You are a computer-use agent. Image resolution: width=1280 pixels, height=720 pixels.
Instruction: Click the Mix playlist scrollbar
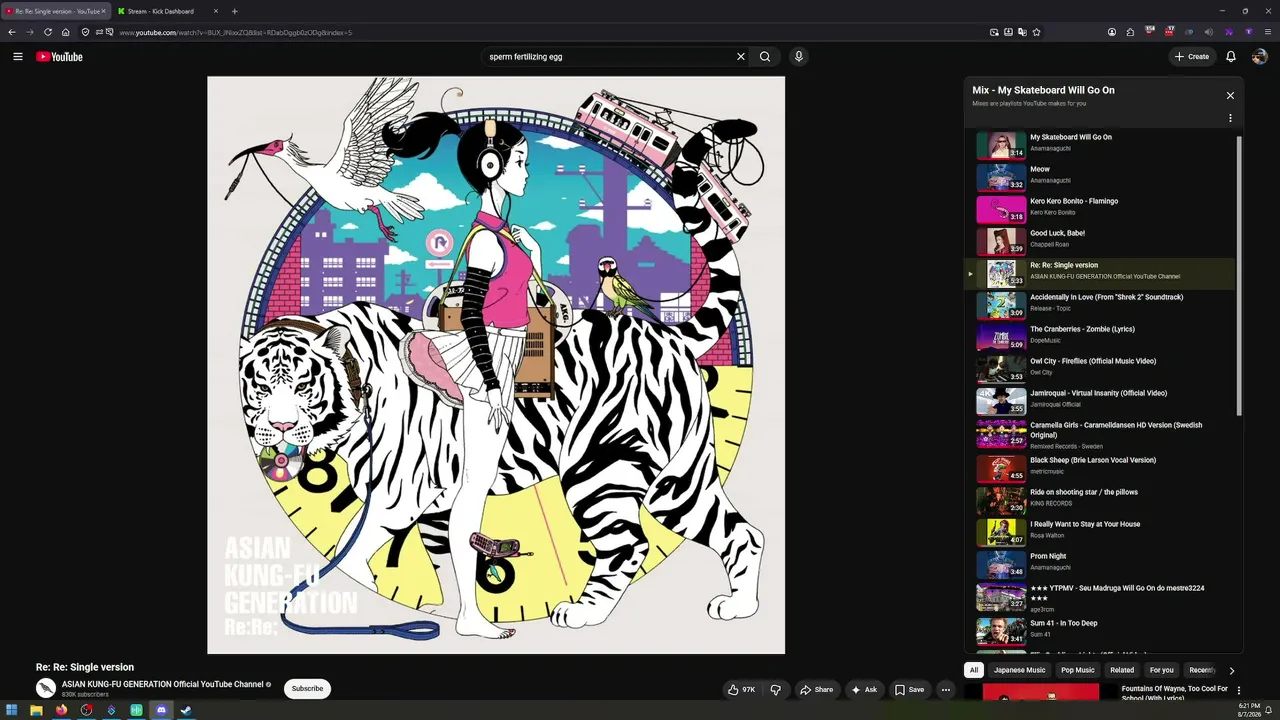point(1239,275)
